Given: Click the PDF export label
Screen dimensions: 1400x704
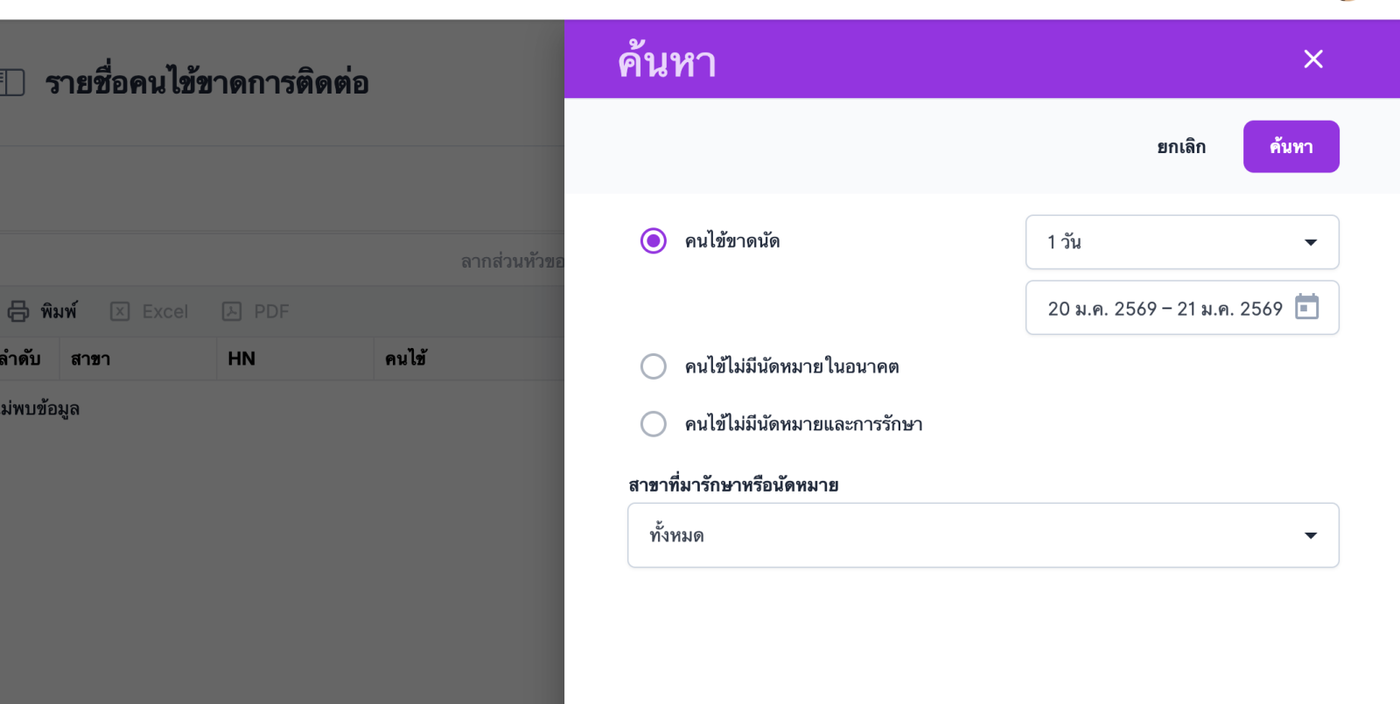Looking at the screenshot, I should pyautogui.click(x=271, y=312).
